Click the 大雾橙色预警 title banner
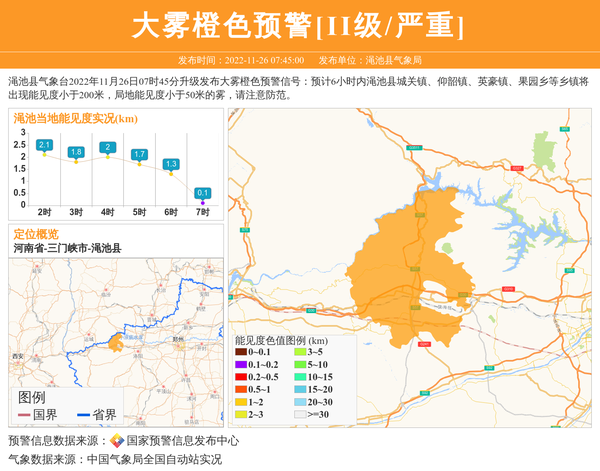The height and width of the screenshot is (471, 600). [x=300, y=24]
